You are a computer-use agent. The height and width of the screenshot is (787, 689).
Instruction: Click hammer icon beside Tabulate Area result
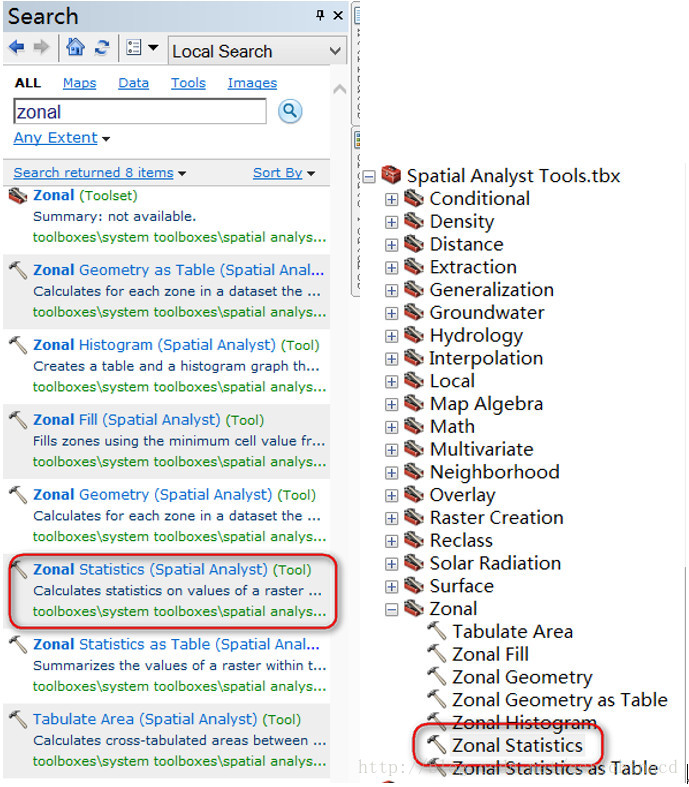click(x=18, y=719)
